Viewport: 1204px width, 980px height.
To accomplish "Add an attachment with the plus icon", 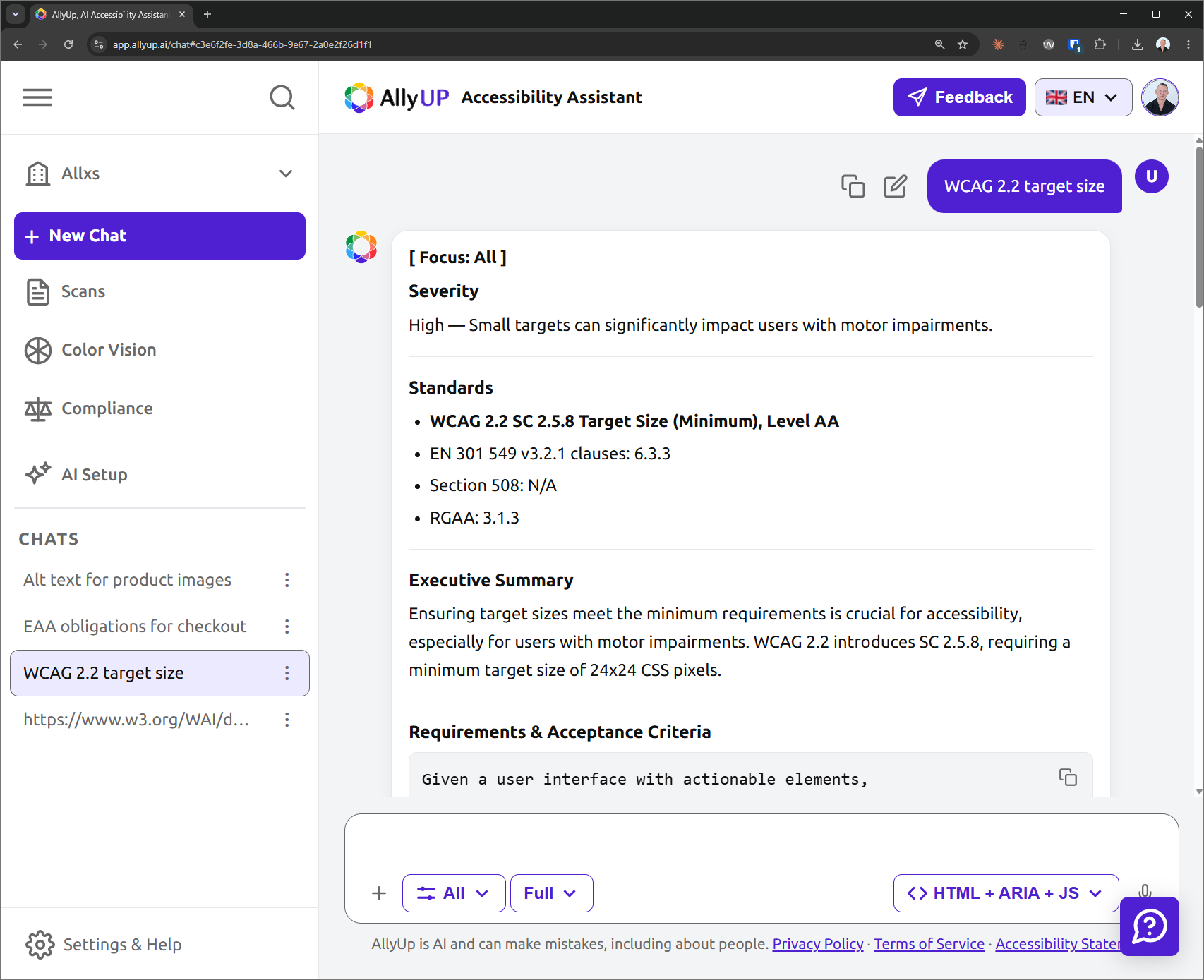I will click(379, 893).
